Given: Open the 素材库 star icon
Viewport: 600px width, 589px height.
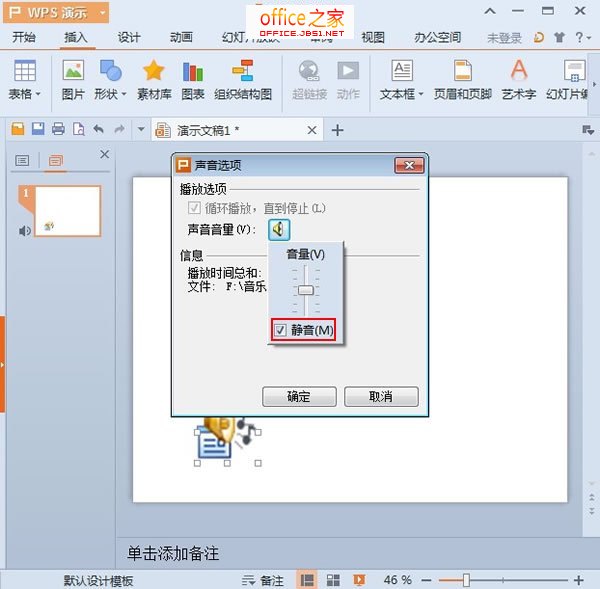Looking at the screenshot, I should pos(154,70).
